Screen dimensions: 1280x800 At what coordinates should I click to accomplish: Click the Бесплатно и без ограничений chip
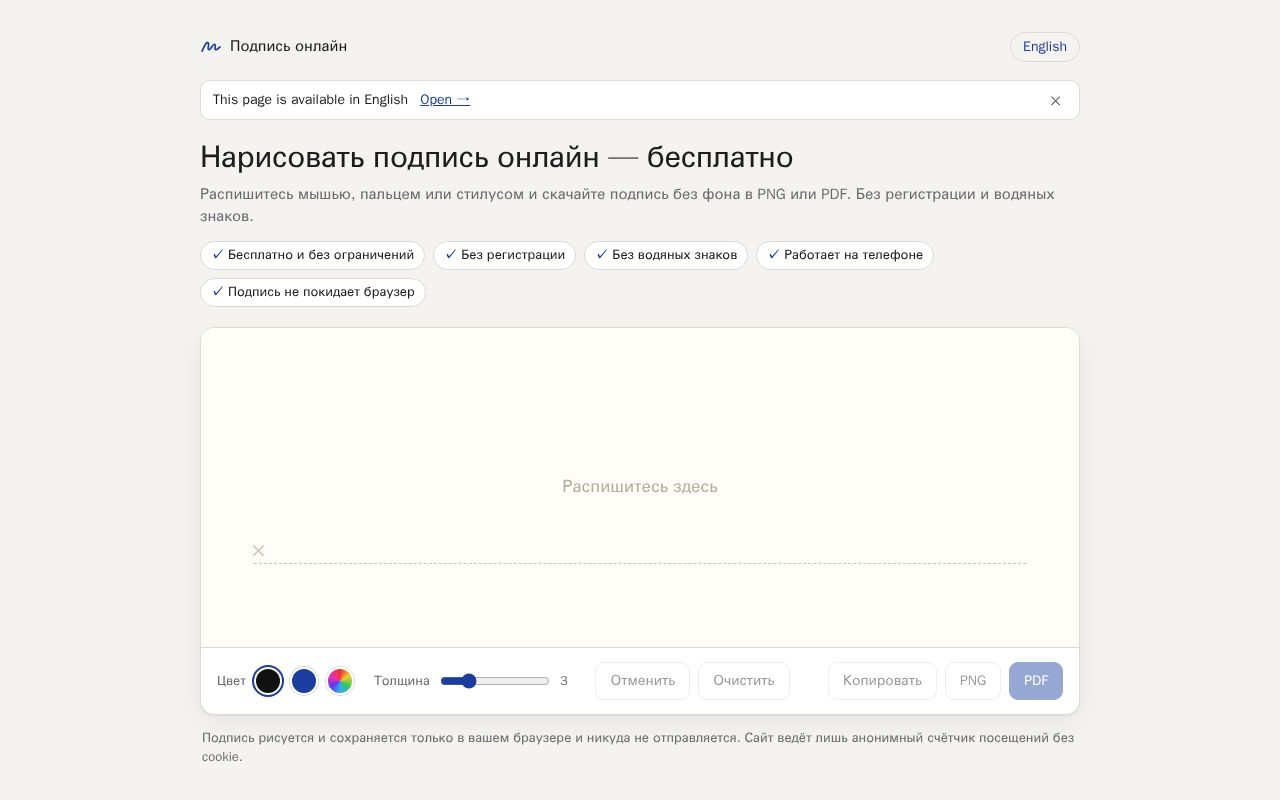pyautogui.click(x=312, y=255)
